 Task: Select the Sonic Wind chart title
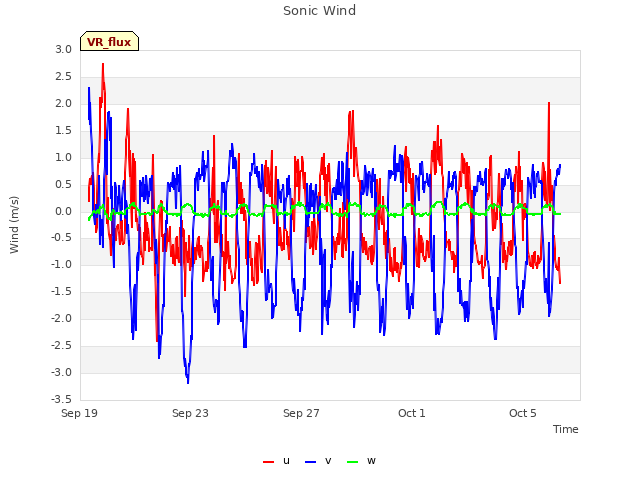pyautogui.click(x=320, y=11)
